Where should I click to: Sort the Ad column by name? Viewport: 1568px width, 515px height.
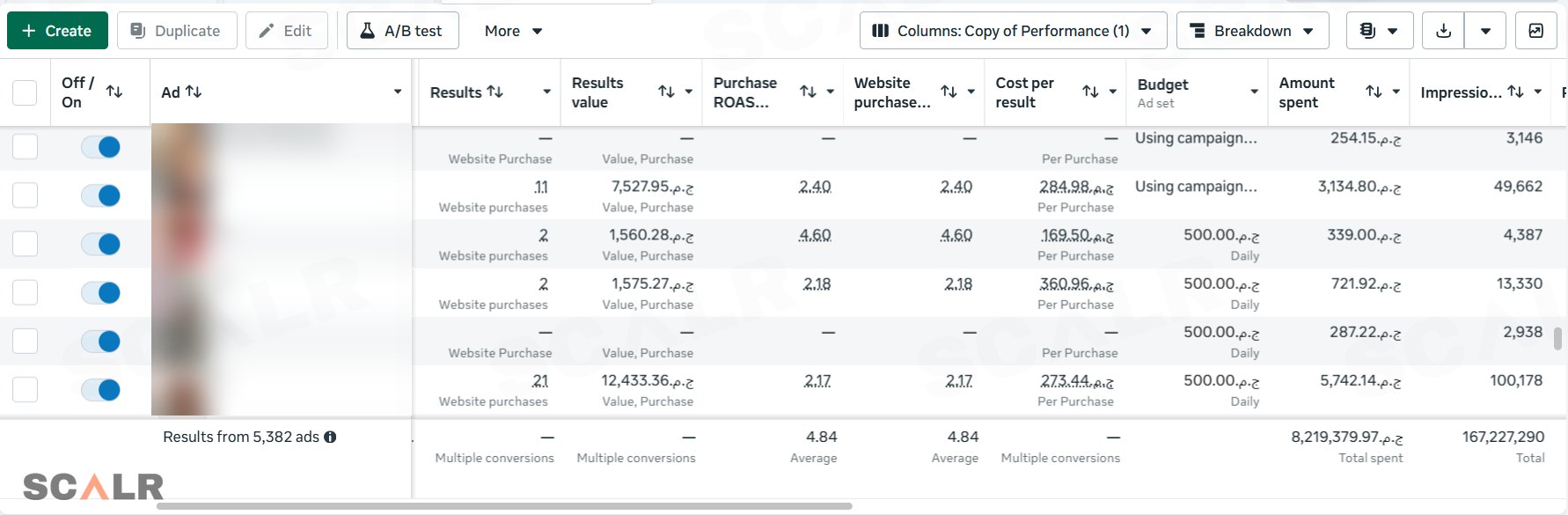tap(194, 92)
